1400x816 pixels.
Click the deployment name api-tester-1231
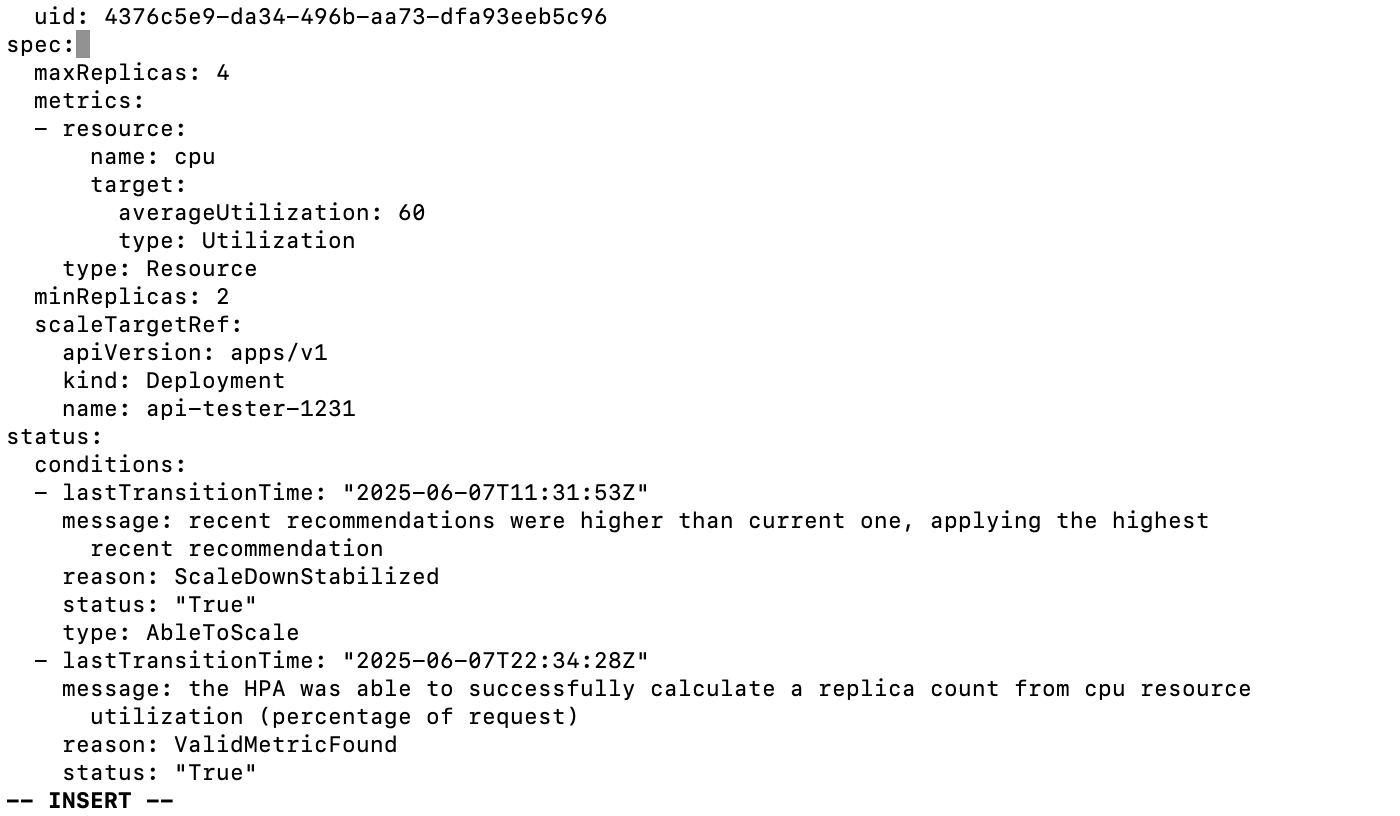click(x=251, y=409)
